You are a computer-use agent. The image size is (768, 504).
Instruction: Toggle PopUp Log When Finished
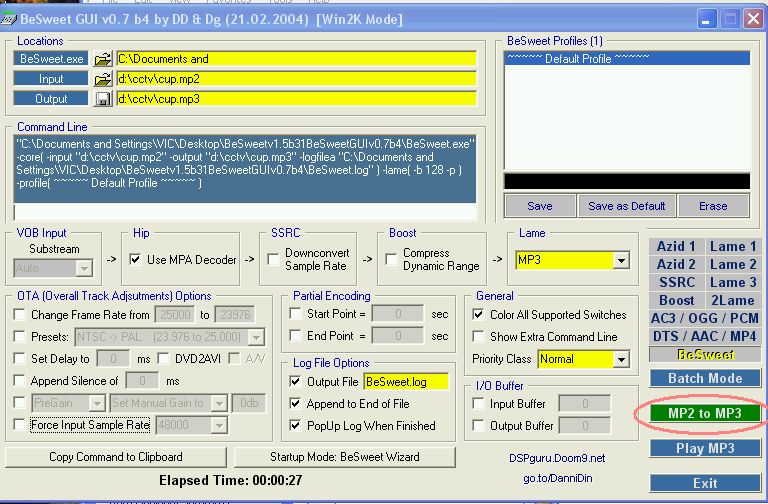pos(295,426)
